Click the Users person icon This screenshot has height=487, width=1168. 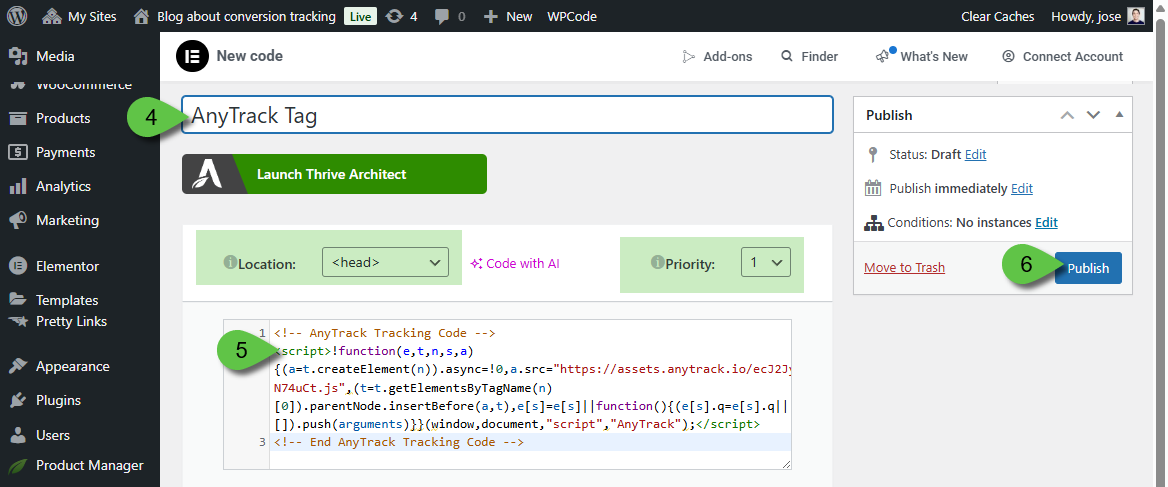coord(18,435)
